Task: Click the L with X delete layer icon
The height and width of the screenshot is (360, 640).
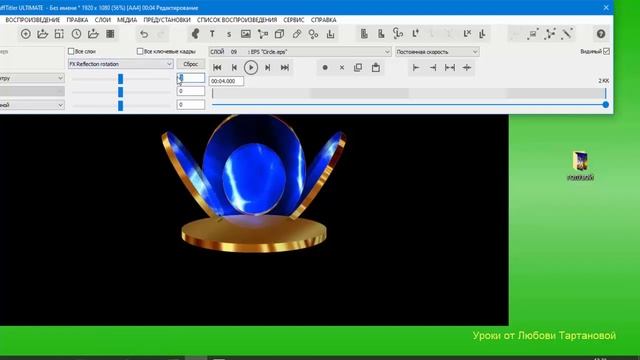Action: coord(467,34)
